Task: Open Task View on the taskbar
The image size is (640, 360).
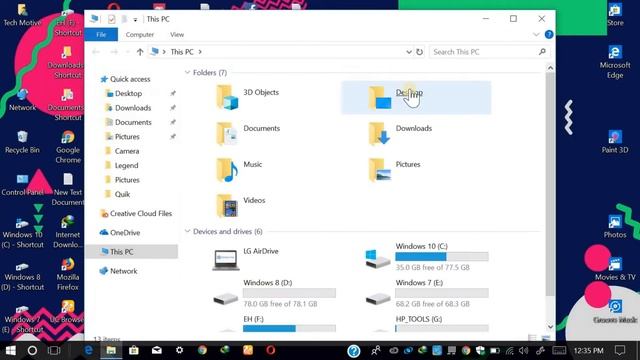Action: point(54,350)
